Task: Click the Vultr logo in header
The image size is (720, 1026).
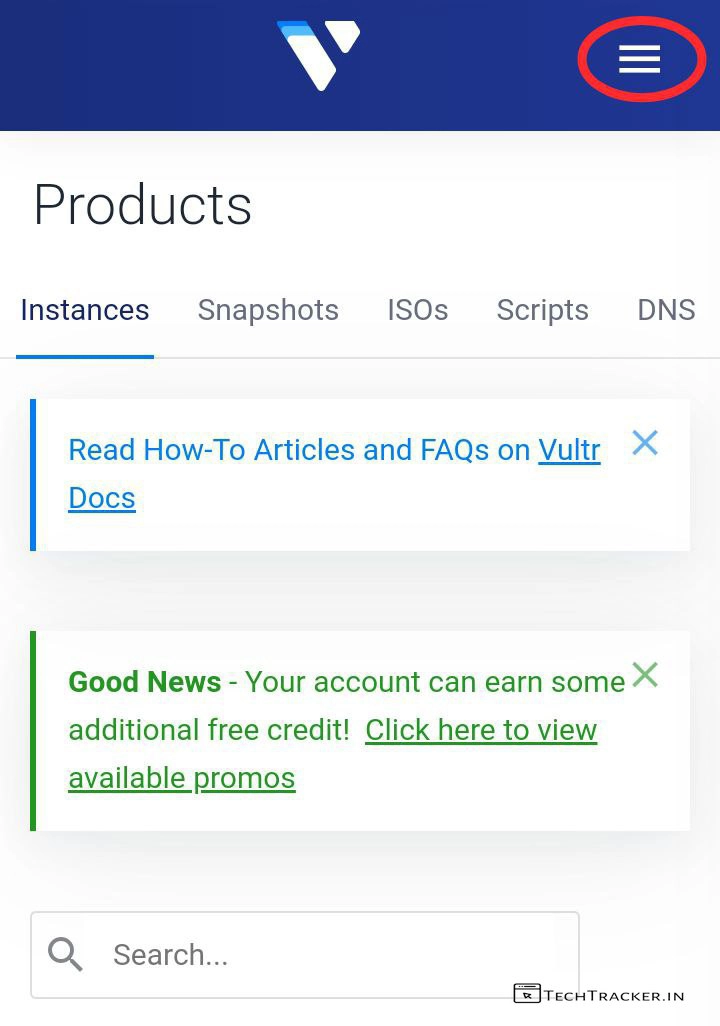Action: click(x=318, y=55)
